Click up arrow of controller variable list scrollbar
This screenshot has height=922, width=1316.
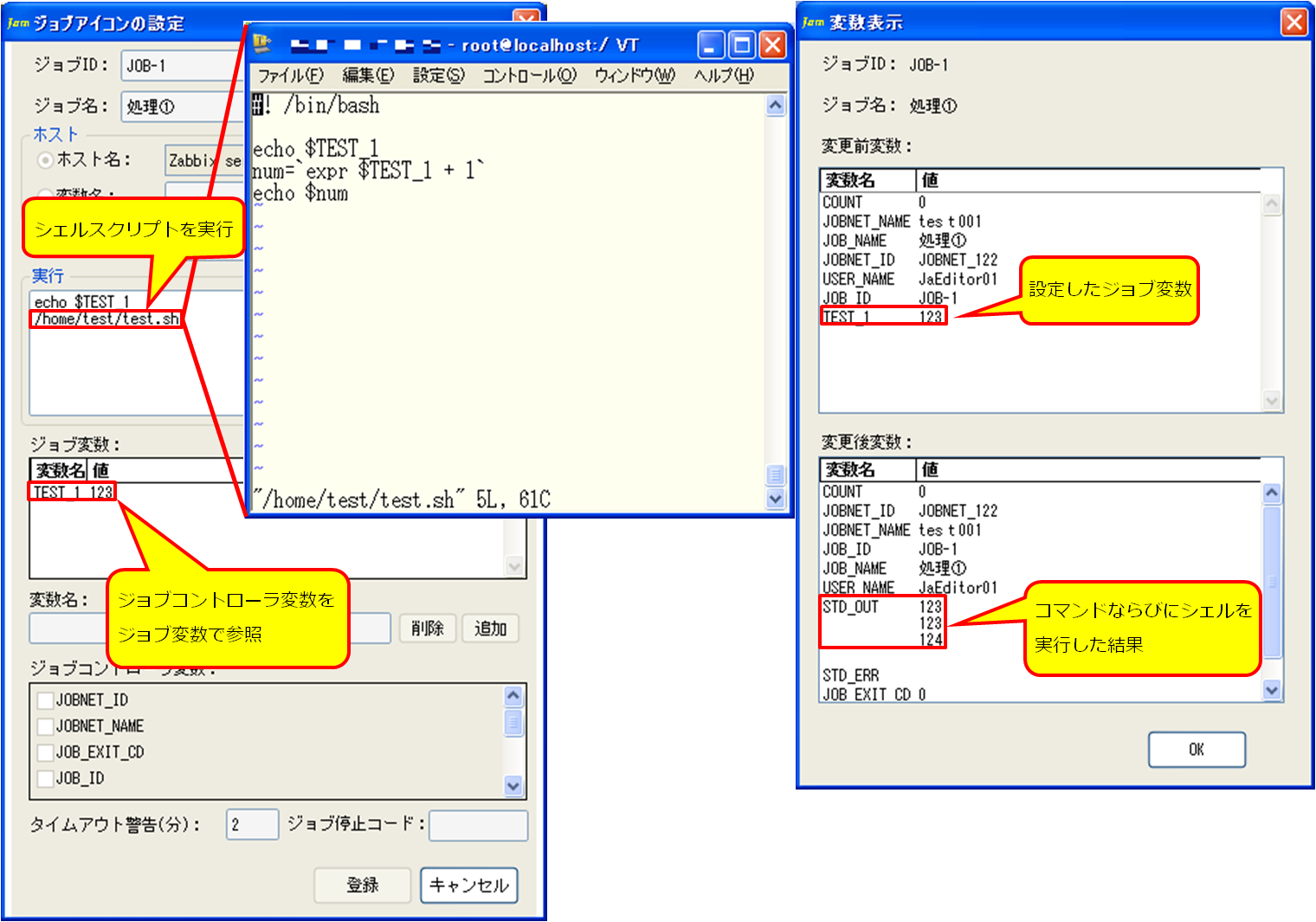[x=513, y=696]
